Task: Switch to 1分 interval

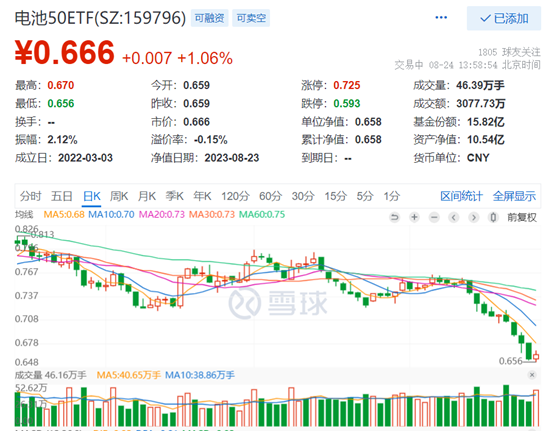Action: tap(392, 196)
